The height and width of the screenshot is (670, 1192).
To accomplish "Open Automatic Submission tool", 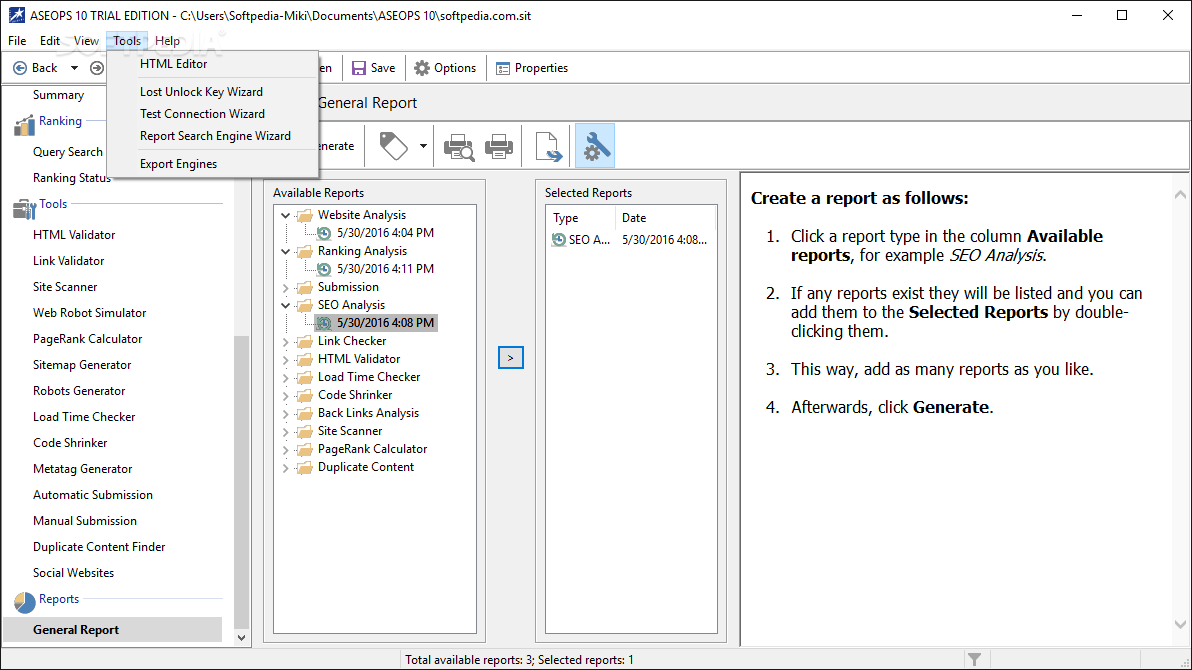I will tap(93, 495).
